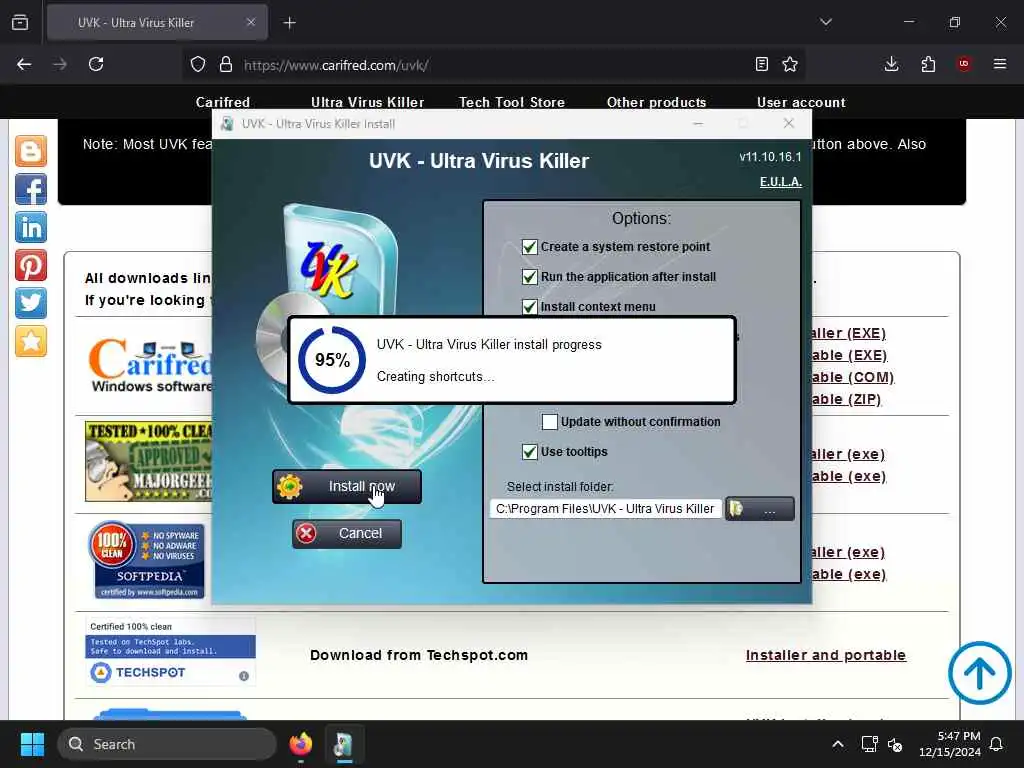Open the E.U.L.A. link
Screen dimensions: 1024x768
(x=780, y=182)
